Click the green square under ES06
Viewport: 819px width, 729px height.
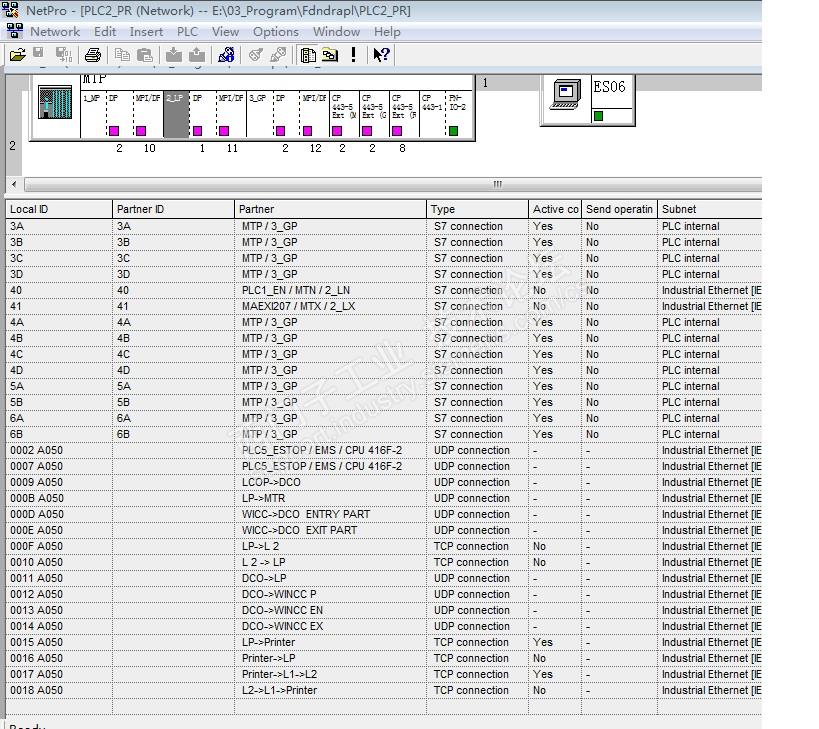599,116
